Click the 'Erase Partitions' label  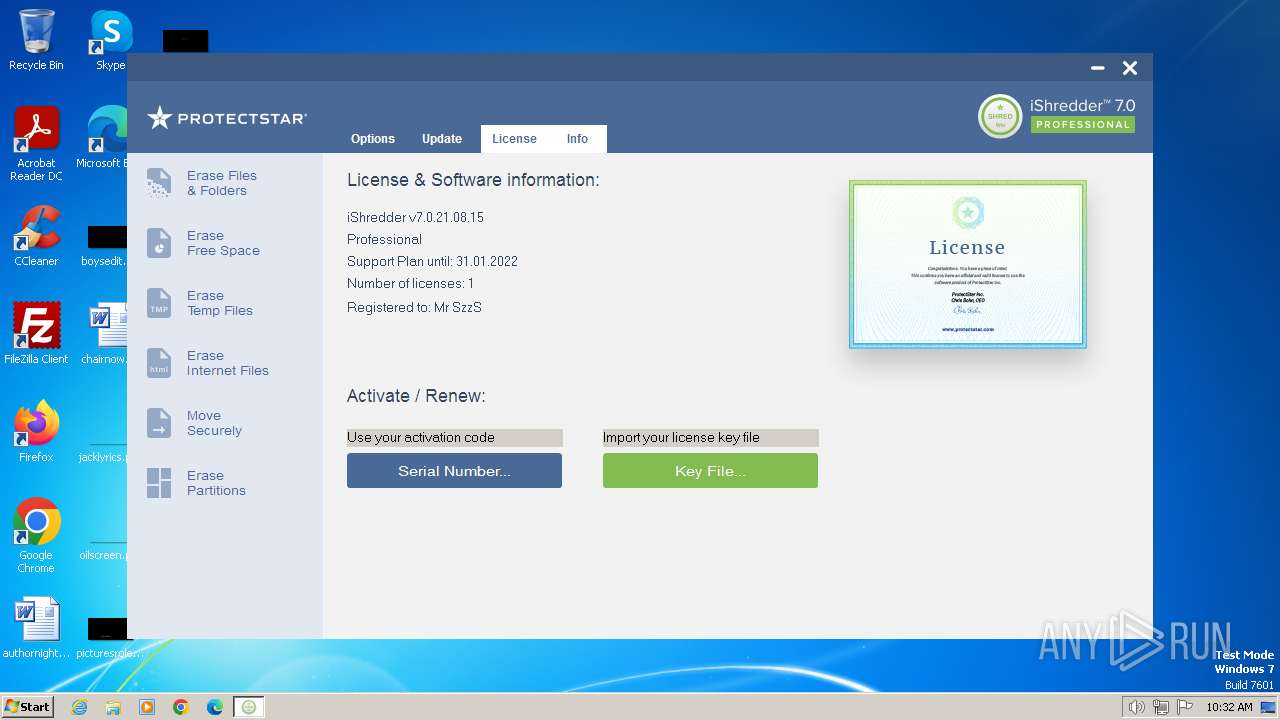click(216, 483)
